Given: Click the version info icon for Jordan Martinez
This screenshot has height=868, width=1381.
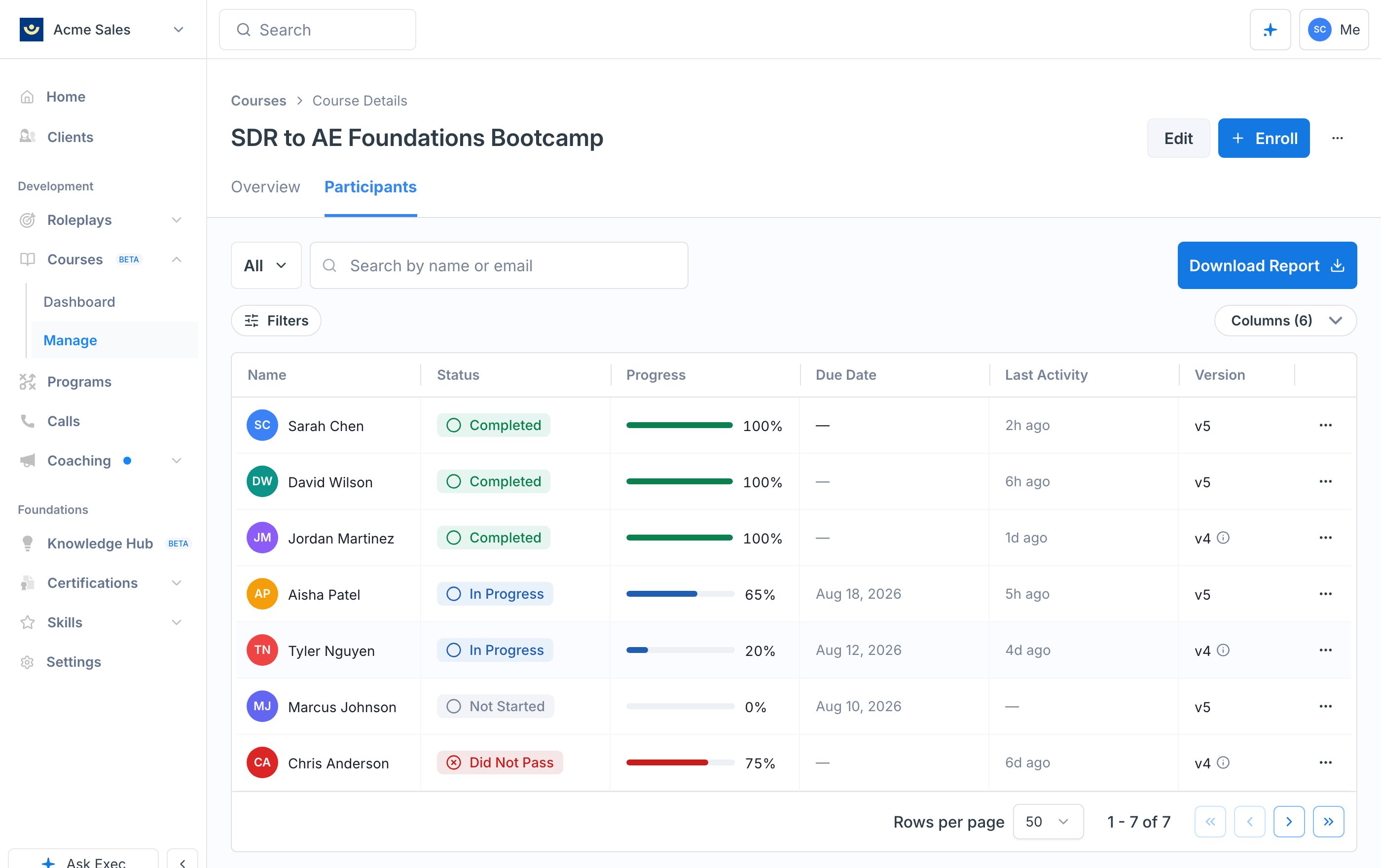Looking at the screenshot, I should (x=1223, y=538).
